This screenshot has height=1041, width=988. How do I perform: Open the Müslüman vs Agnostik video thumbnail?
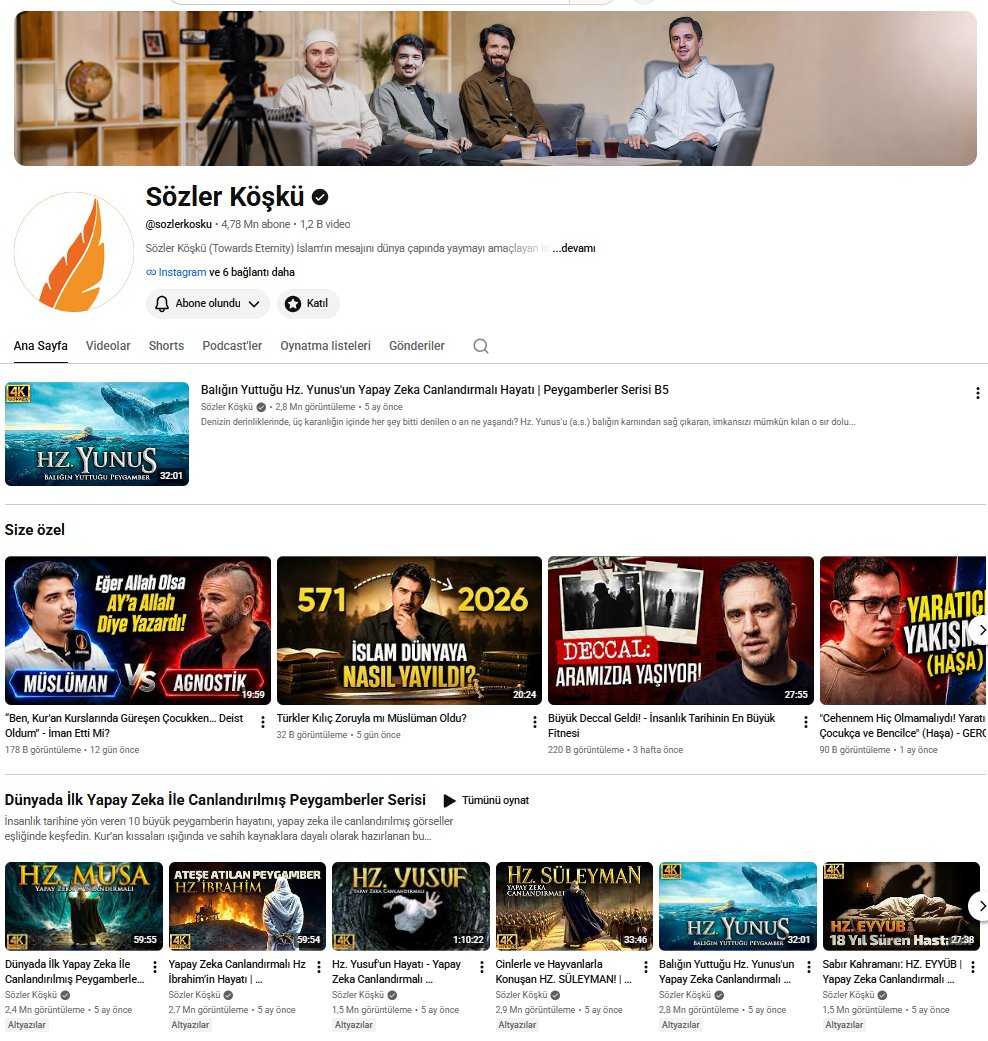click(x=137, y=630)
